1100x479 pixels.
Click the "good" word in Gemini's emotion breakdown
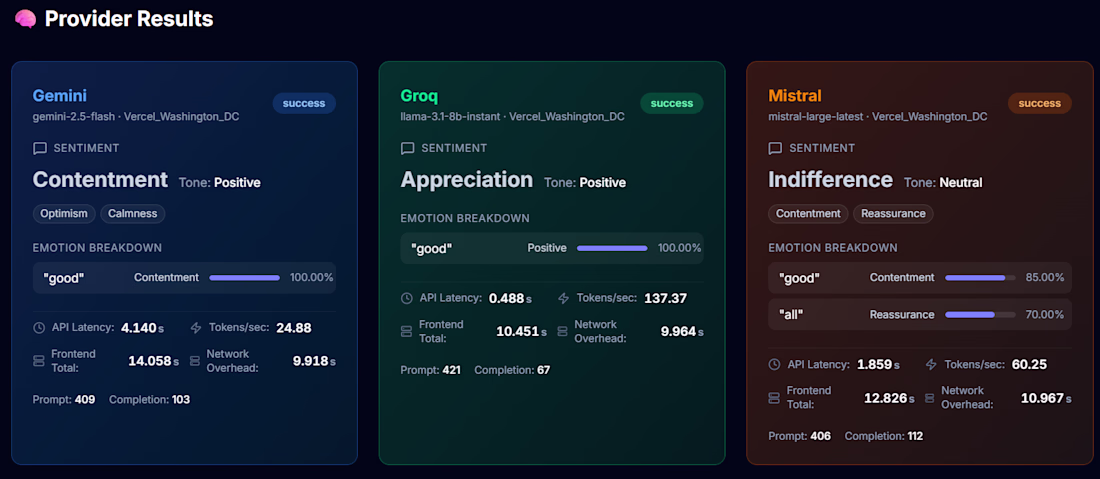point(63,278)
